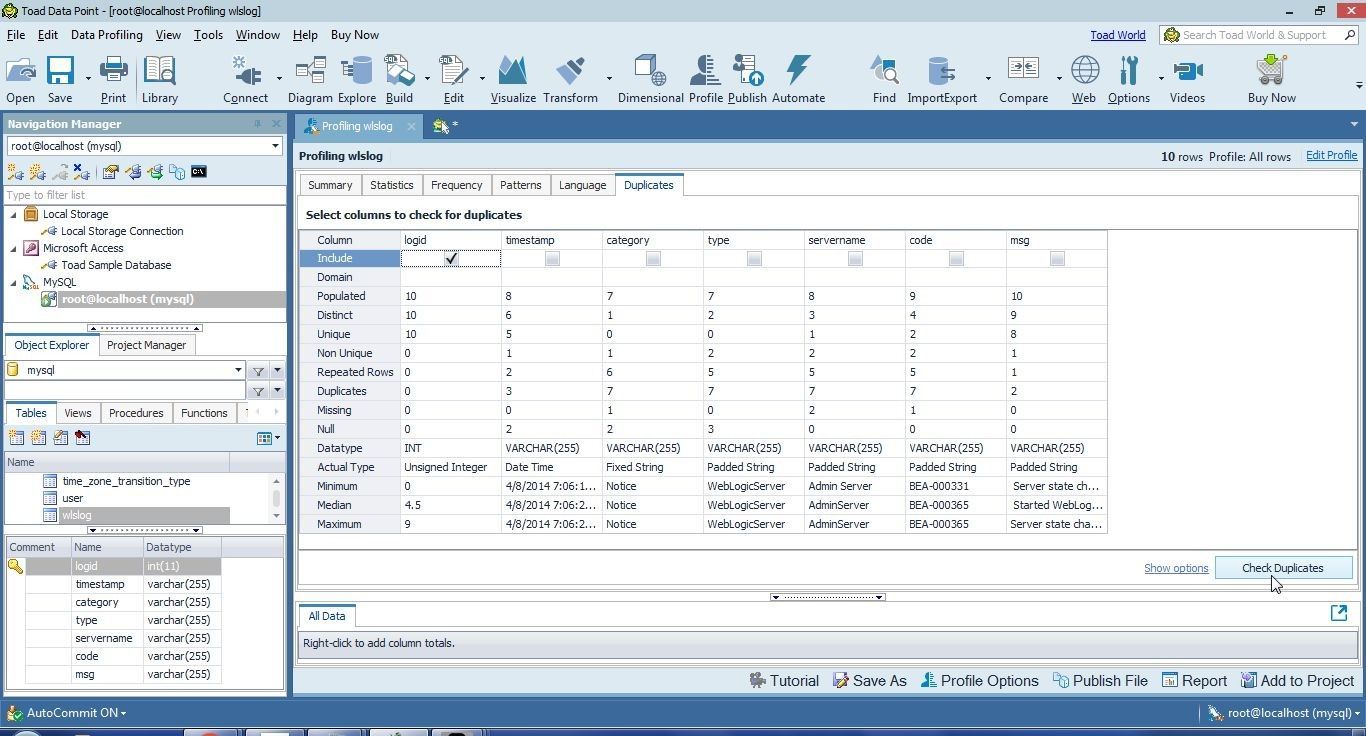The image size is (1366, 736).
Task: Launch the Build query tool
Action: 399,80
